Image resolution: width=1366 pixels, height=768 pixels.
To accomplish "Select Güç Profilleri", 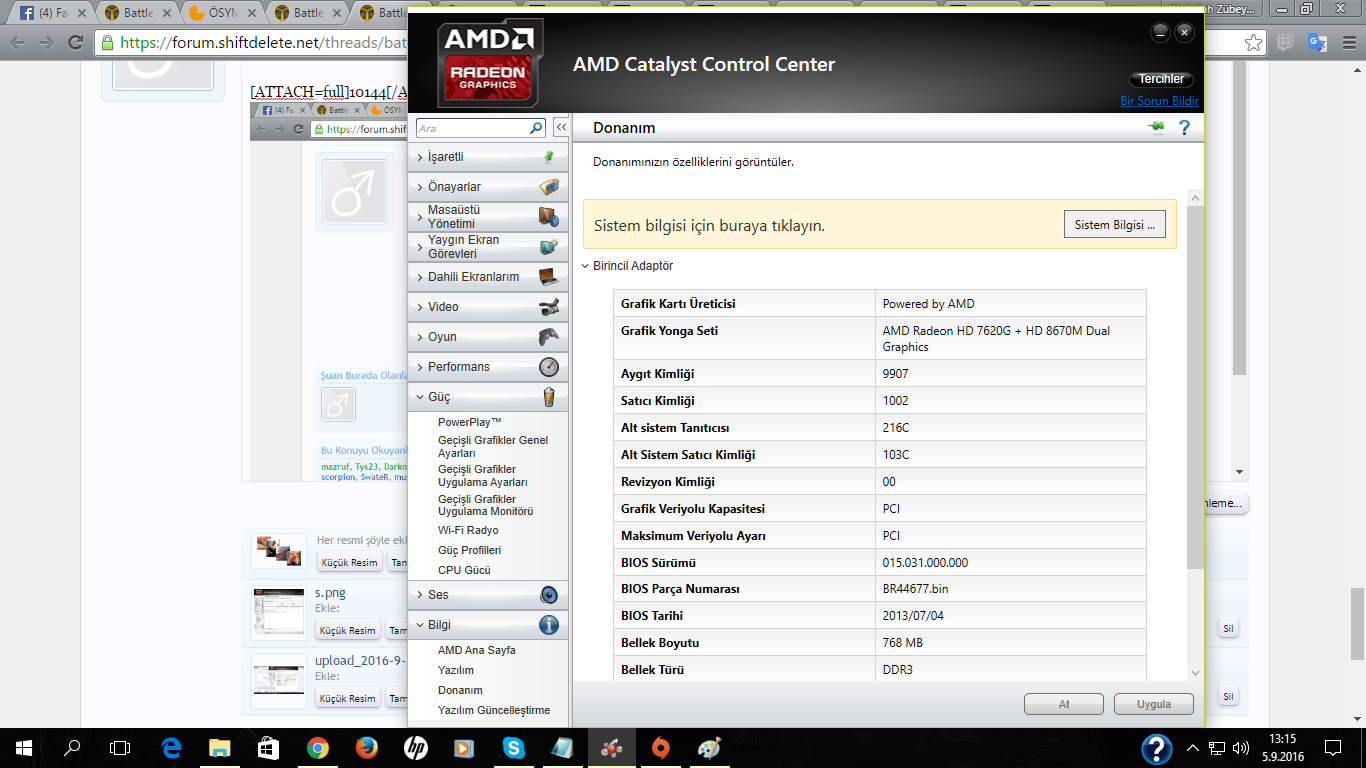I will tap(470, 550).
